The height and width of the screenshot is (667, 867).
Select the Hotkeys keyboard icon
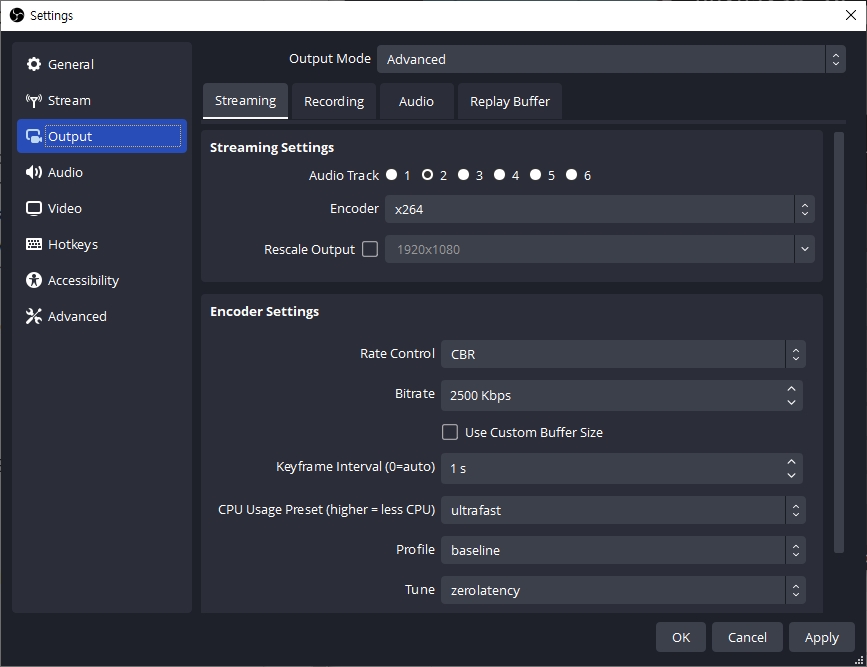(34, 245)
